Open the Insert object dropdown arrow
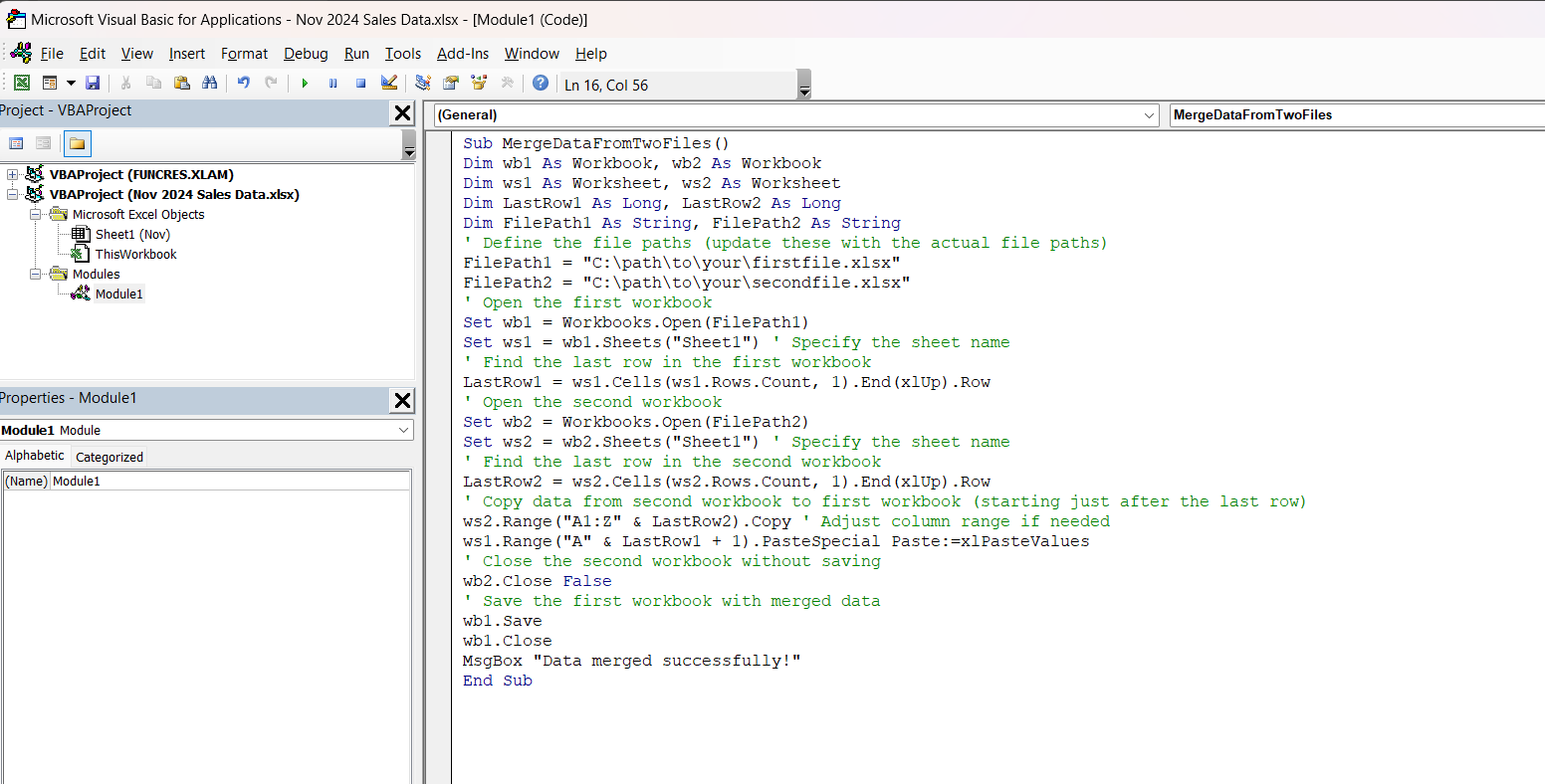1545x784 pixels. coord(71,84)
